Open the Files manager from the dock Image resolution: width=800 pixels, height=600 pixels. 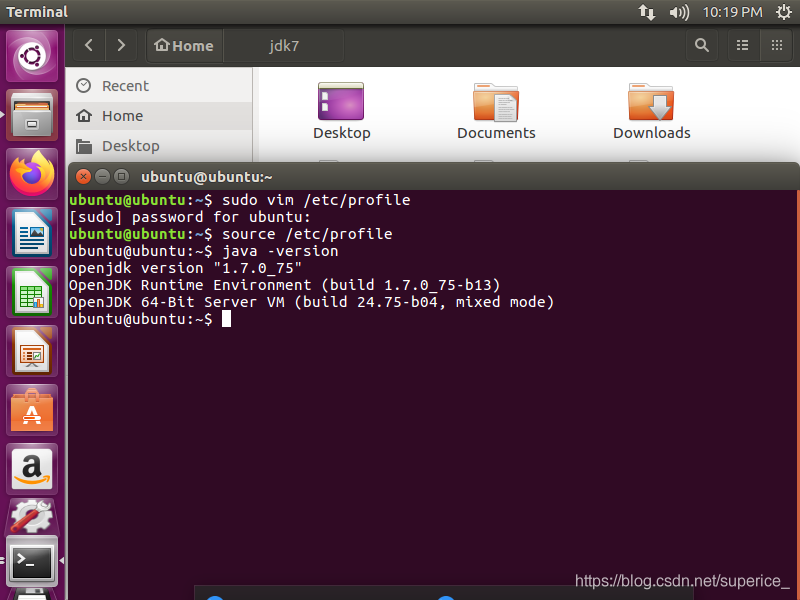coord(32,115)
